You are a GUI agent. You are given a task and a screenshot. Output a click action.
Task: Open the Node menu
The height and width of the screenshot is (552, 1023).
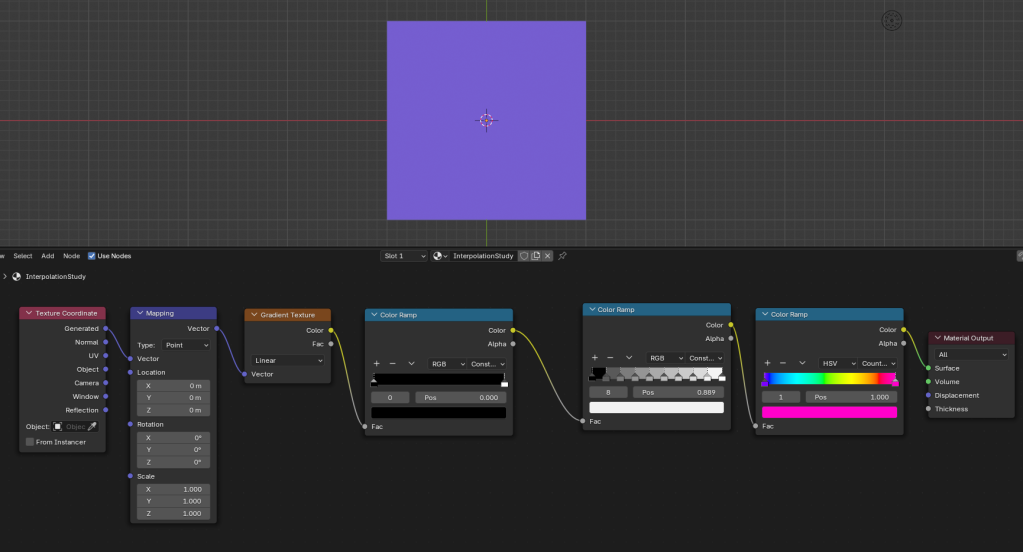72,256
